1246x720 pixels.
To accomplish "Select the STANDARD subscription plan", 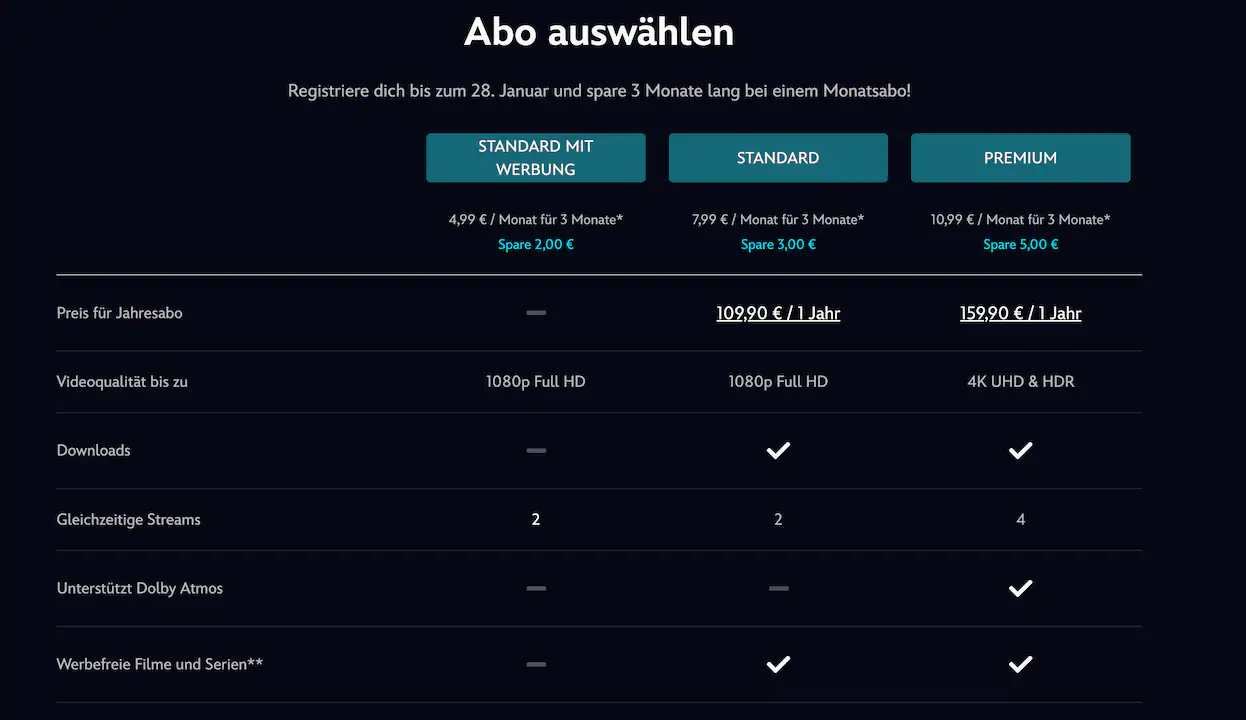I will (778, 157).
